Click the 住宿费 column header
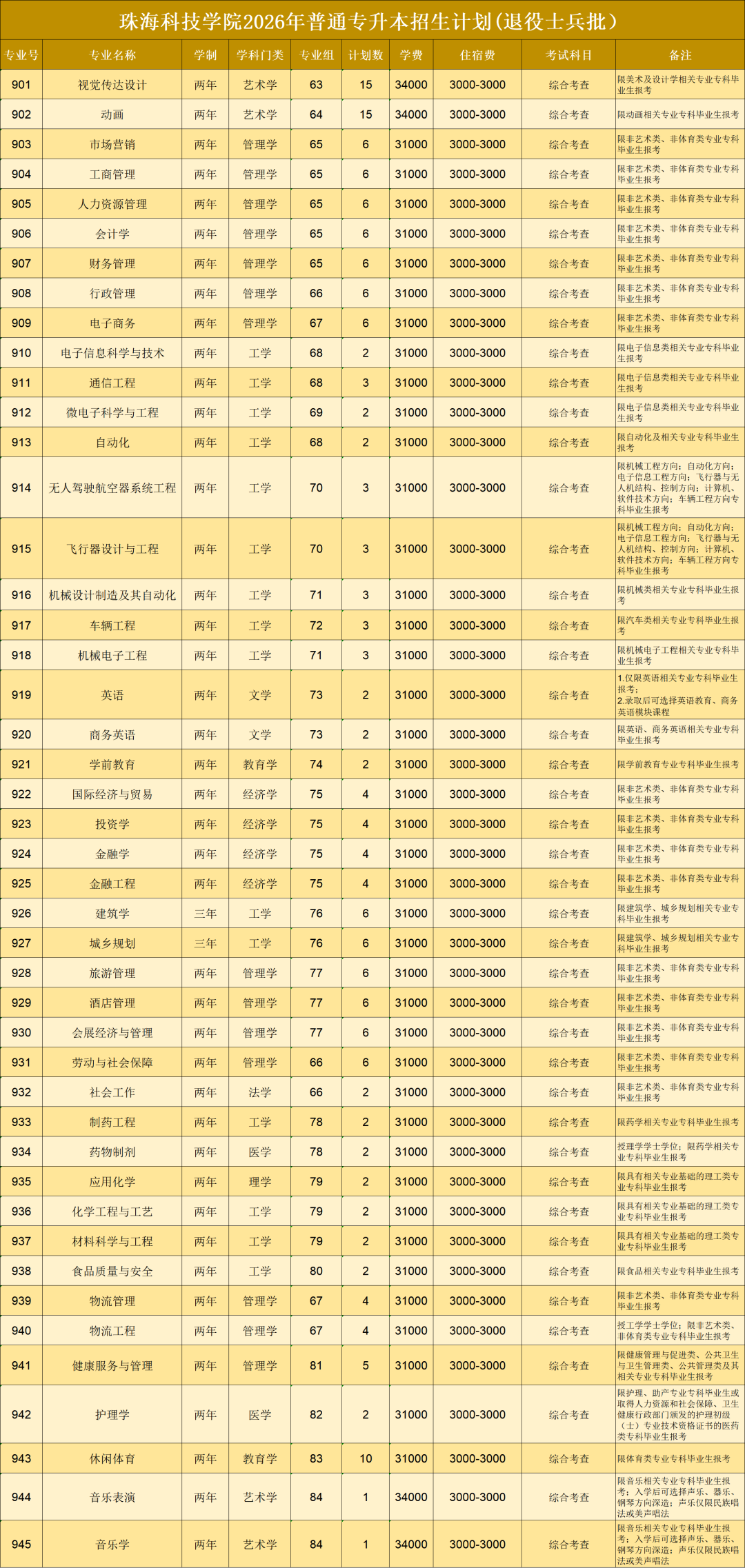The height and width of the screenshot is (1568, 745). tap(477, 55)
